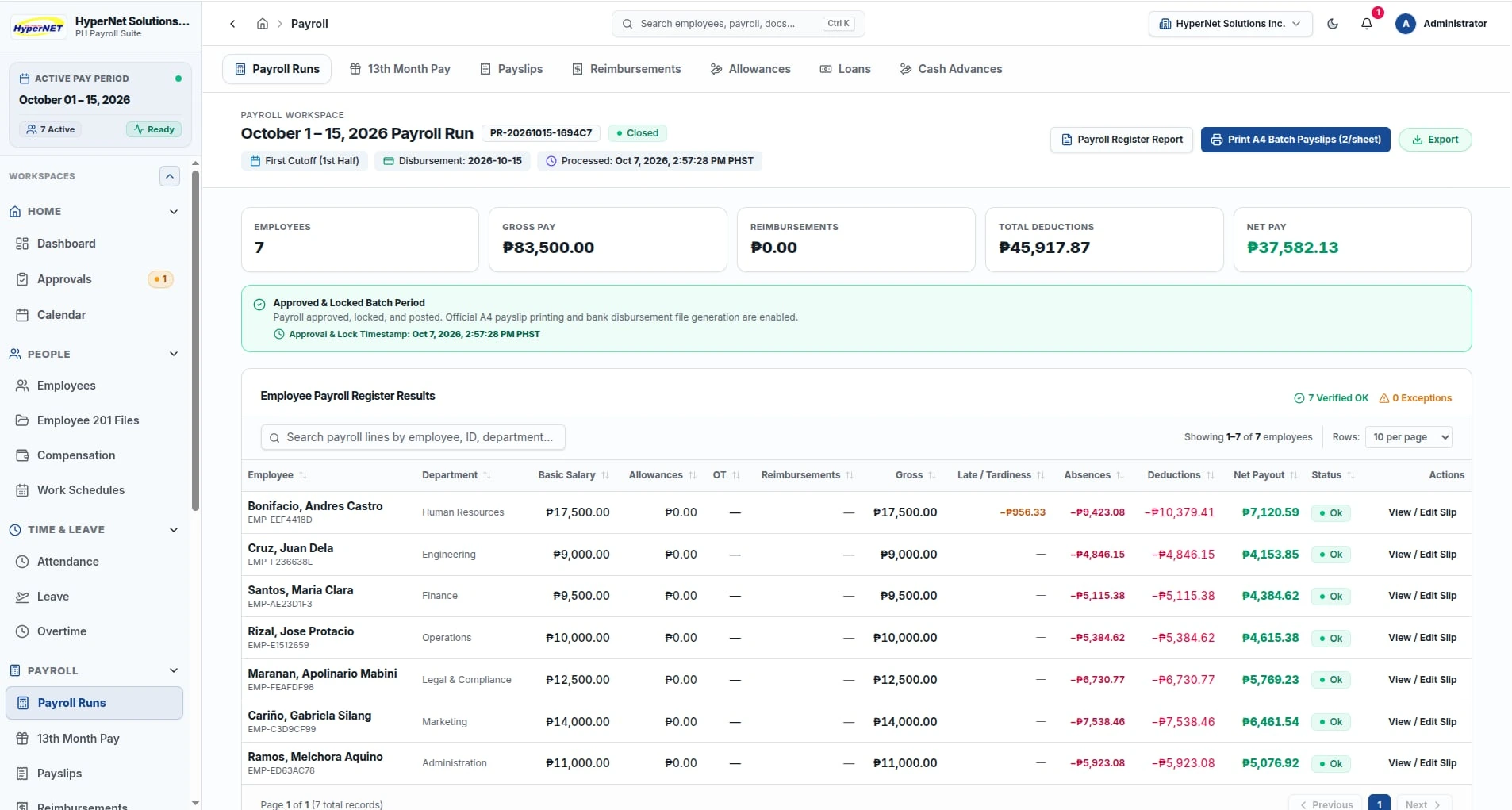Click the global search employees box

click(738, 24)
